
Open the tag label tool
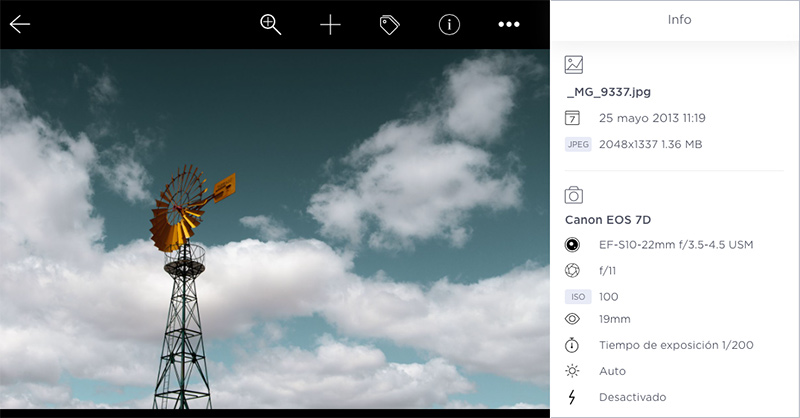point(389,24)
